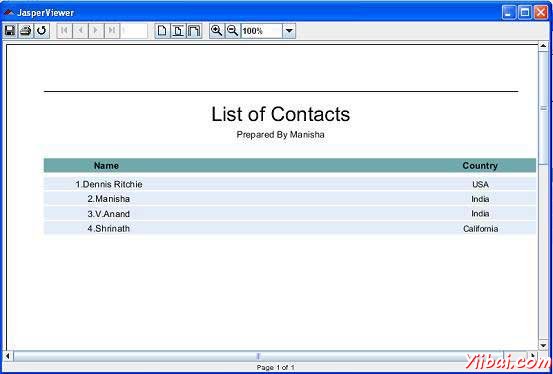553x374 pixels.
Task: Click the horizontal scrollbar thumb
Action: coord(259,356)
